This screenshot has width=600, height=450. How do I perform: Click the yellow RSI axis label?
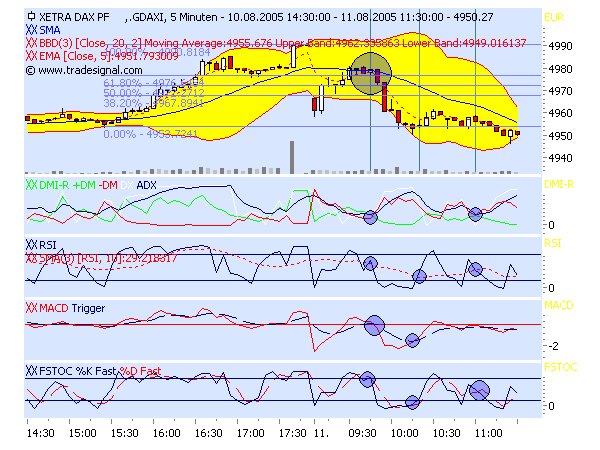tap(553, 243)
